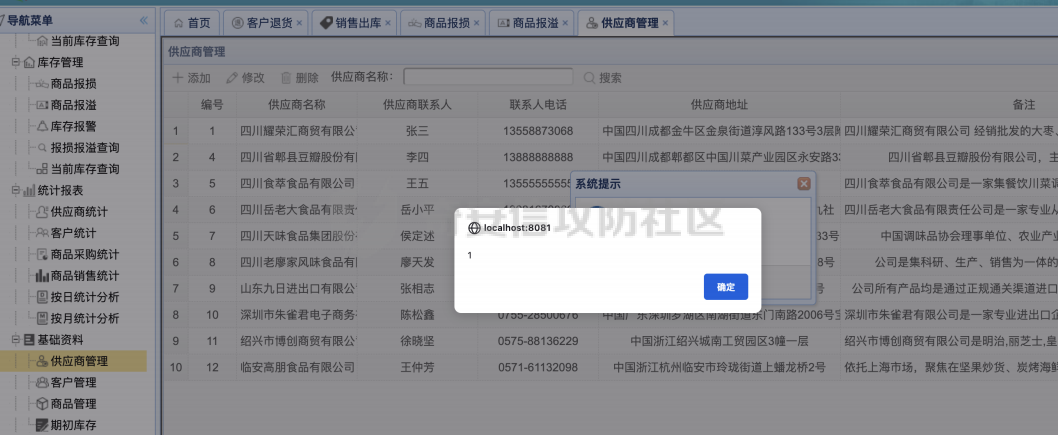Image resolution: width=1058 pixels, height=435 pixels.
Task: Sort by the 供应商联系人 column header
Action: click(418, 105)
